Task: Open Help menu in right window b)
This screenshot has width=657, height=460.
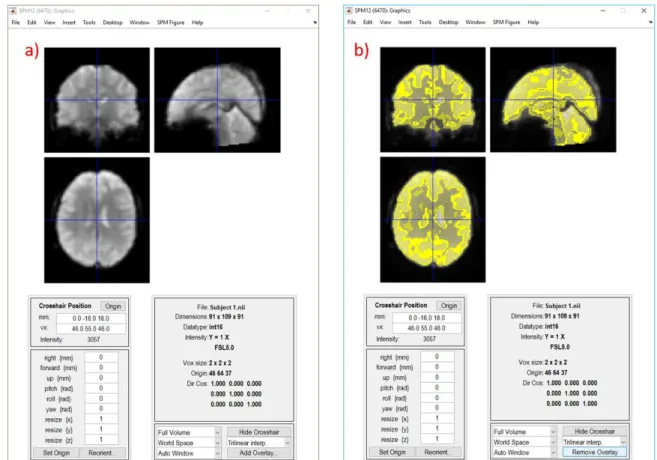Action: coord(533,22)
